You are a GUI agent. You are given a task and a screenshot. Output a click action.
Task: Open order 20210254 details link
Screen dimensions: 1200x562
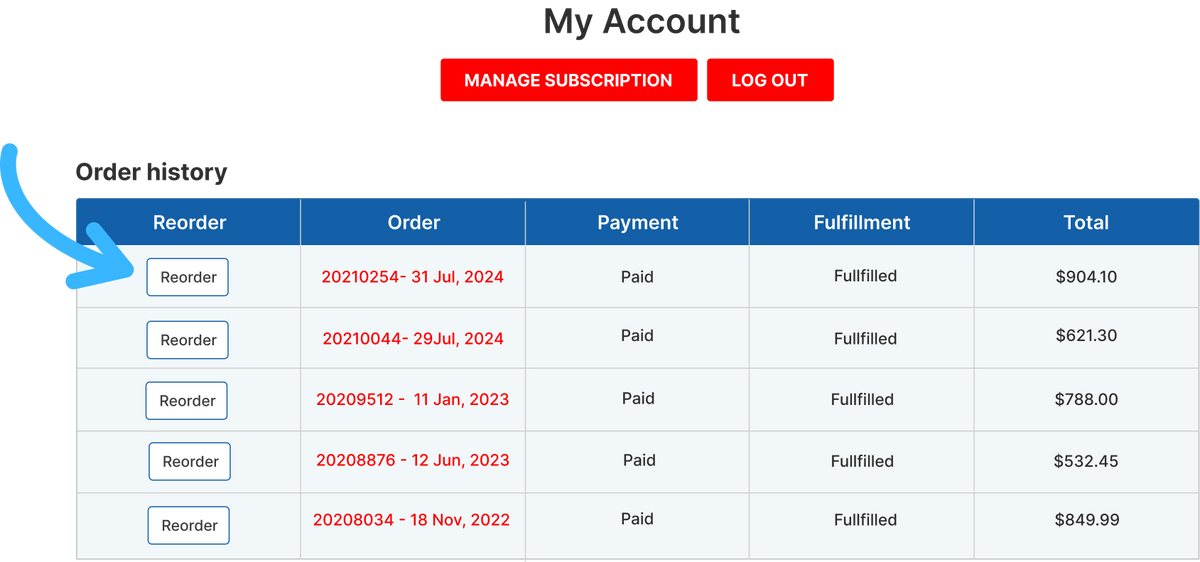click(412, 276)
